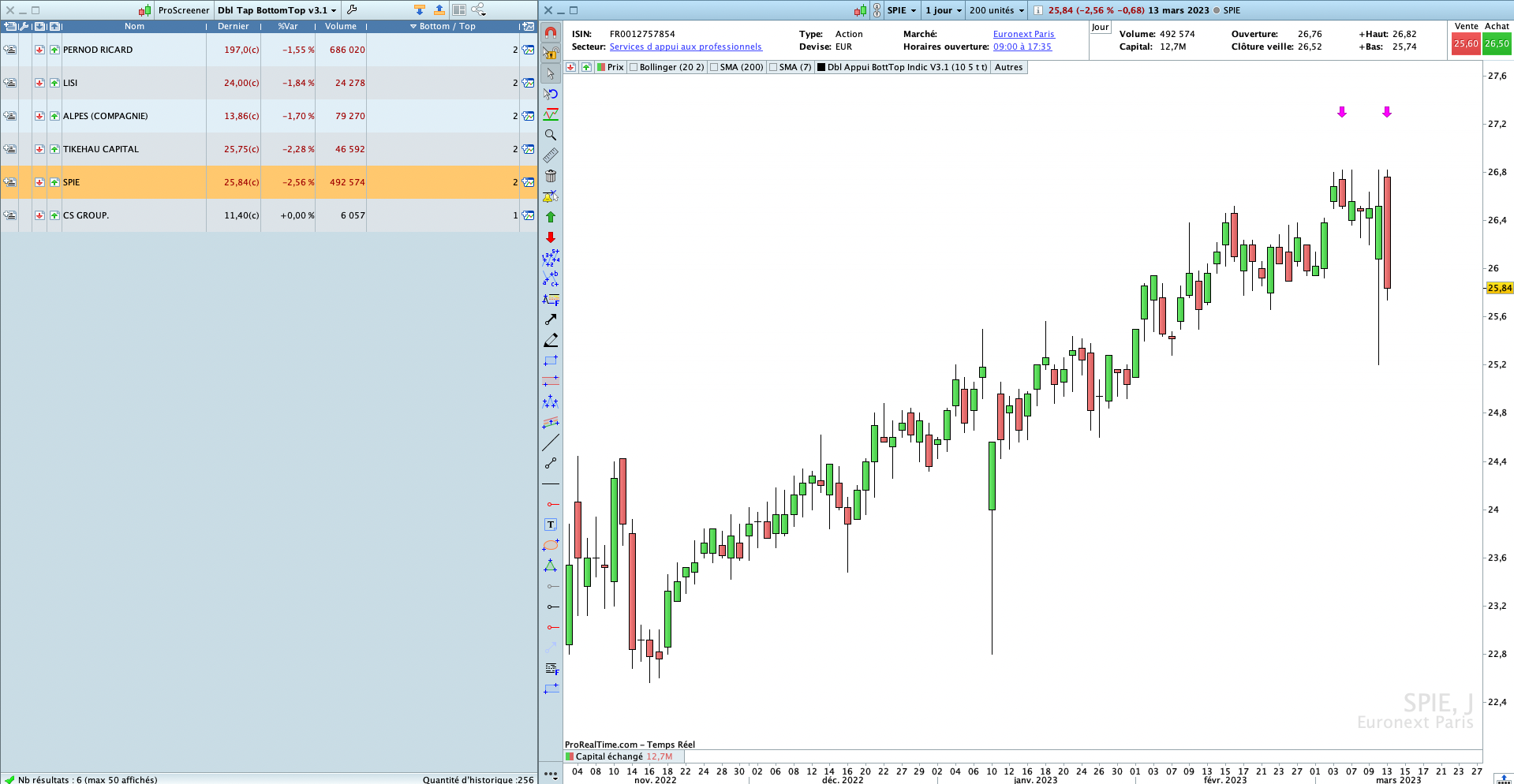
Task: Select the rectangle drawing tool
Action: tap(551, 360)
